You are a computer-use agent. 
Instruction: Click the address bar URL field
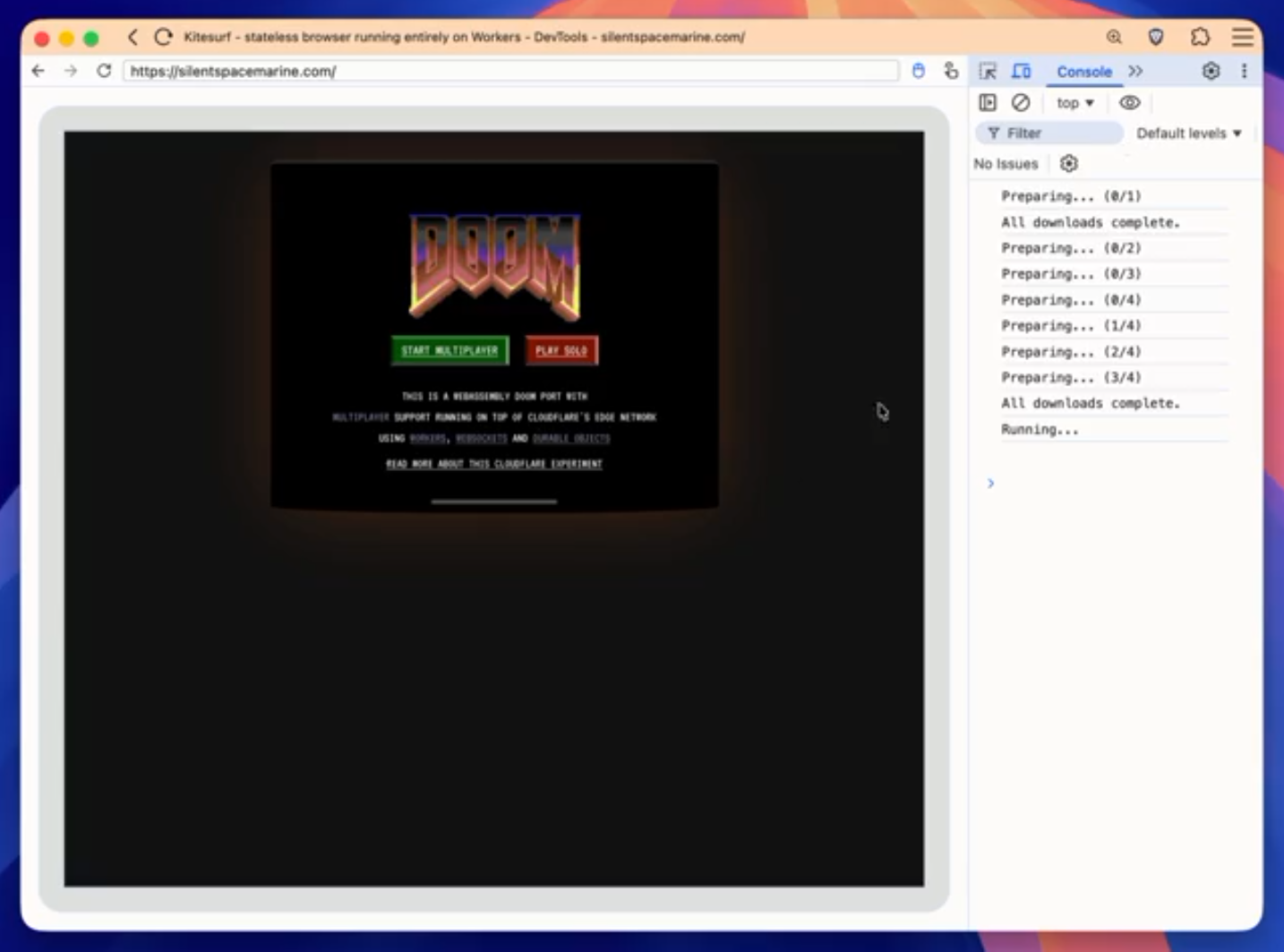[510, 71]
